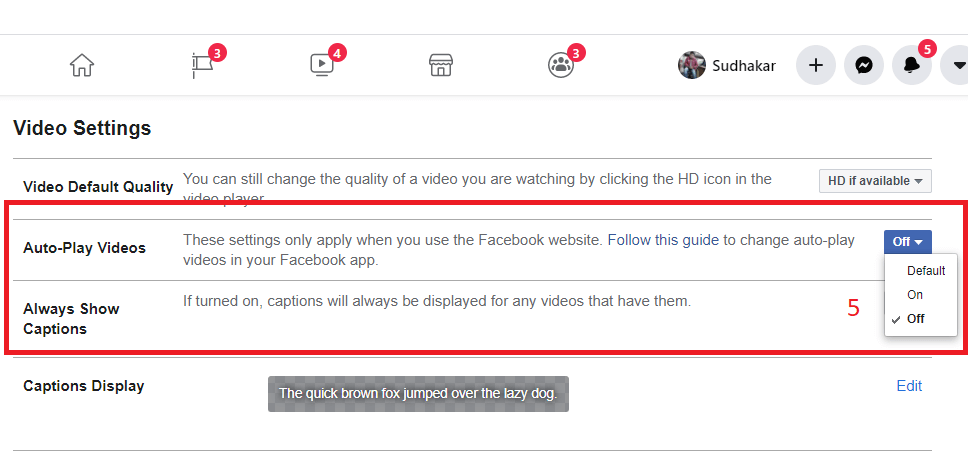Select the checked Off menu option
This screenshot has height=468, width=968.
coord(916,319)
